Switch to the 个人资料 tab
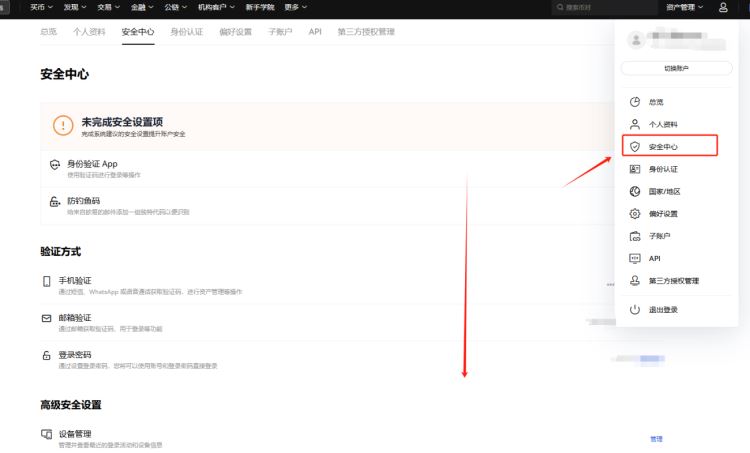The width and height of the screenshot is (750, 453). point(89,32)
